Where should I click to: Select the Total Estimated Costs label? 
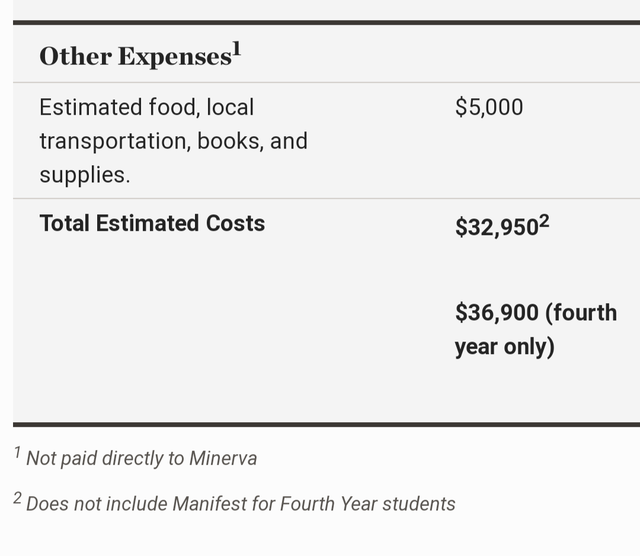pos(152,223)
